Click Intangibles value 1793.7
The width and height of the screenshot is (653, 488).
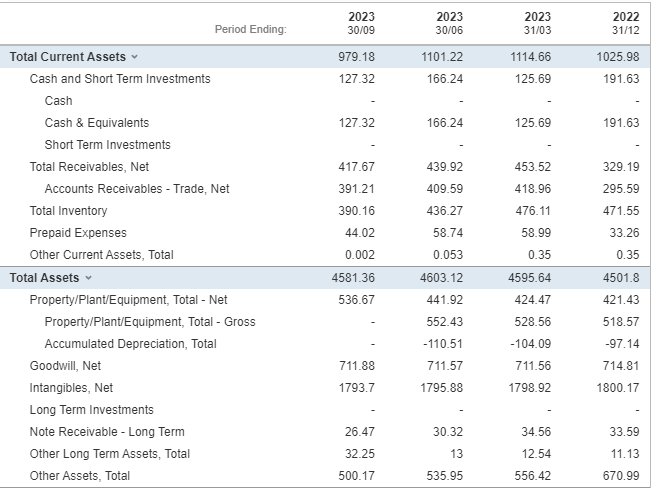point(356,388)
